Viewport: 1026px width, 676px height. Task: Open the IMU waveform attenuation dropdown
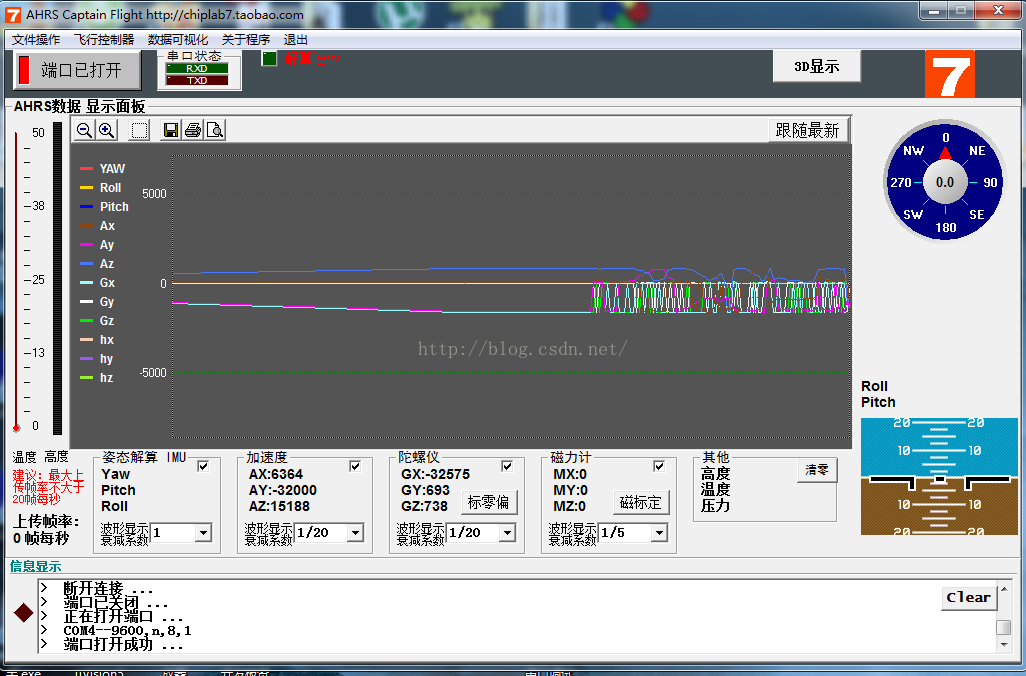[203, 533]
